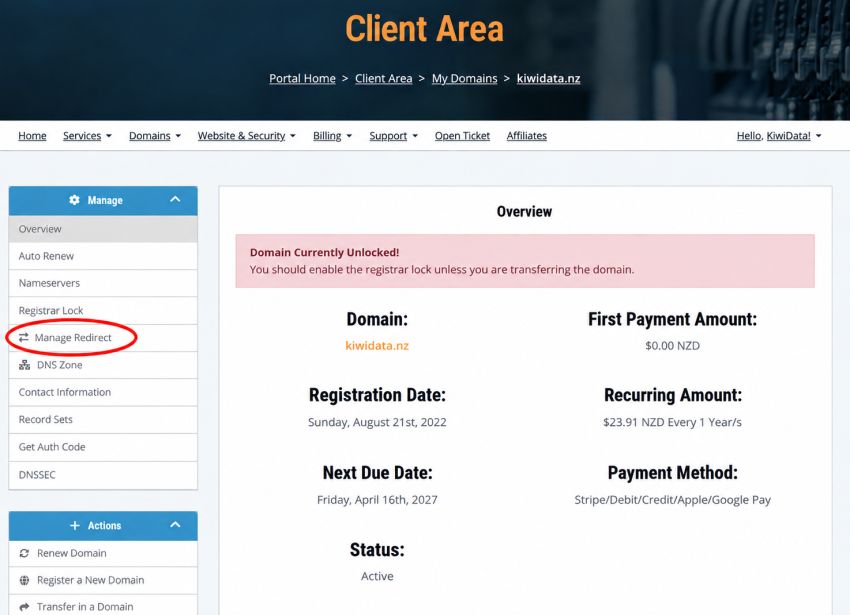Click the 'Friday, April 16th, 2027' due date
Viewport: 850px width, 615px height.
377,500
